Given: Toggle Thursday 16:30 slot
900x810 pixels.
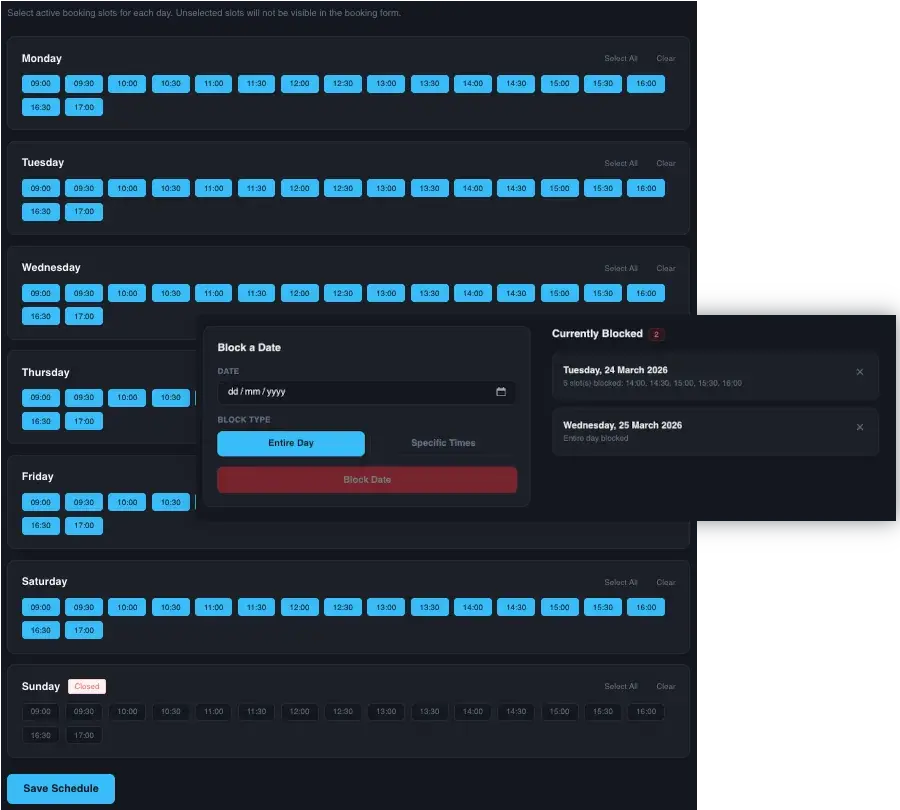Looking at the screenshot, I should pyautogui.click(x=41, y=421).
